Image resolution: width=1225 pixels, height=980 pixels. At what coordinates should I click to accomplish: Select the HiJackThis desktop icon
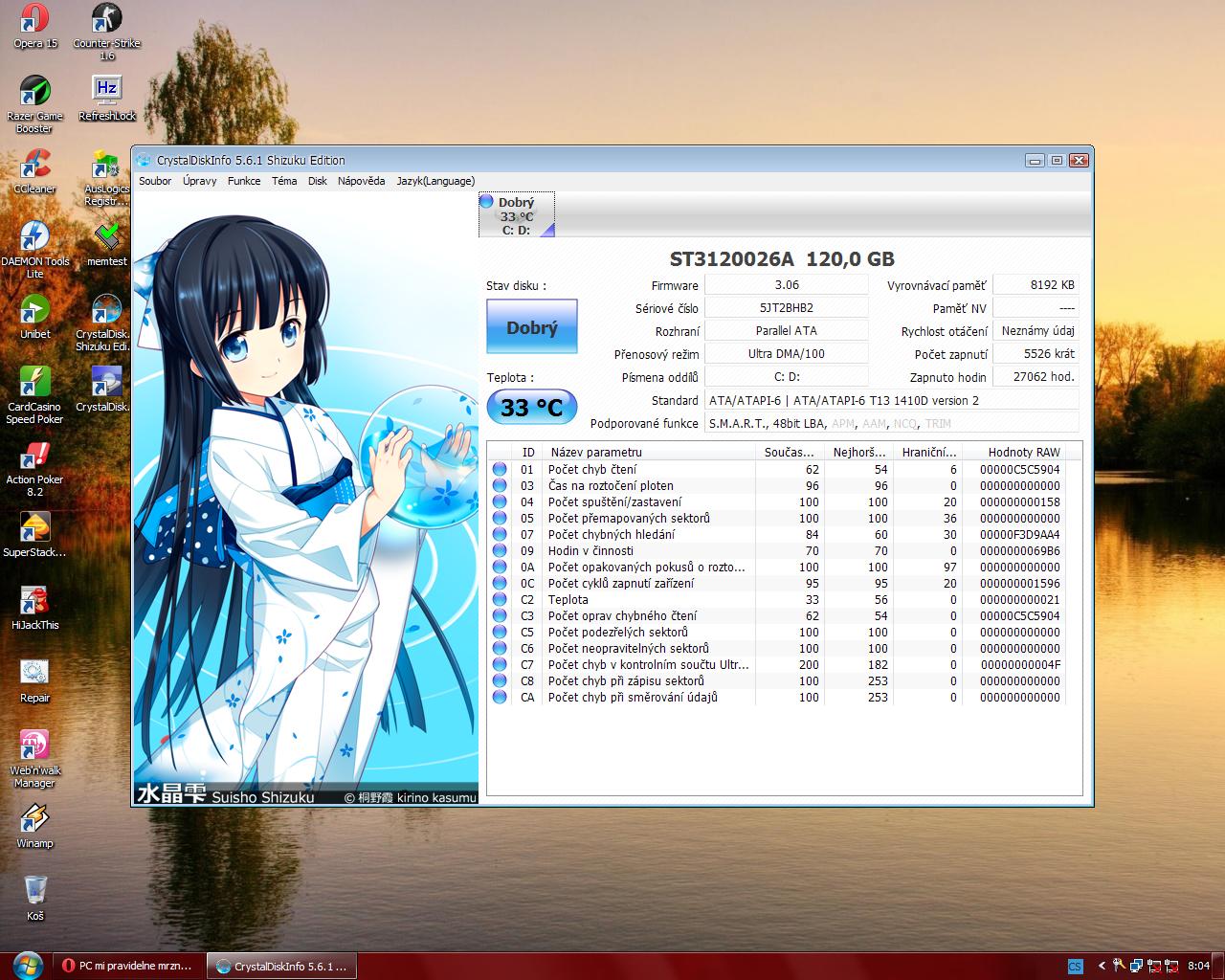[34, 602]
